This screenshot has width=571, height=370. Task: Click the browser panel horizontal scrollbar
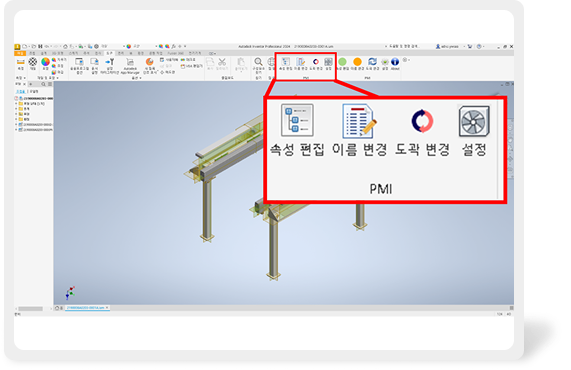tap(31, 309)
